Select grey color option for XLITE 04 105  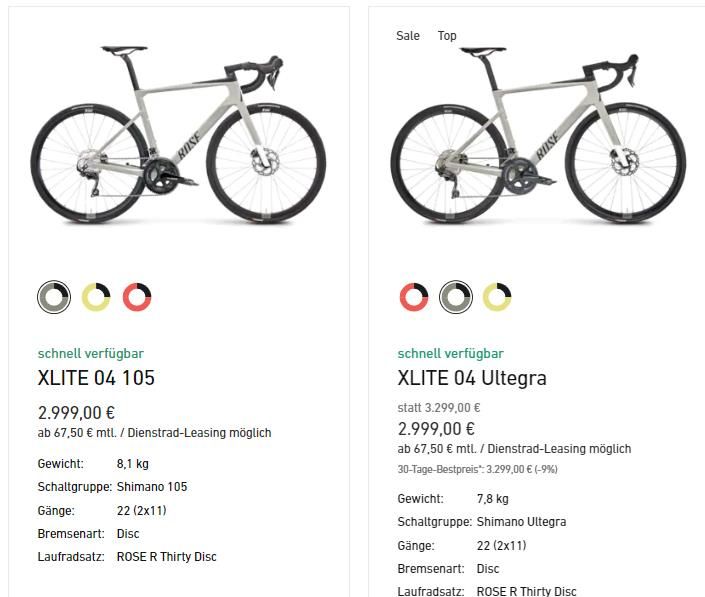[54, 297]
